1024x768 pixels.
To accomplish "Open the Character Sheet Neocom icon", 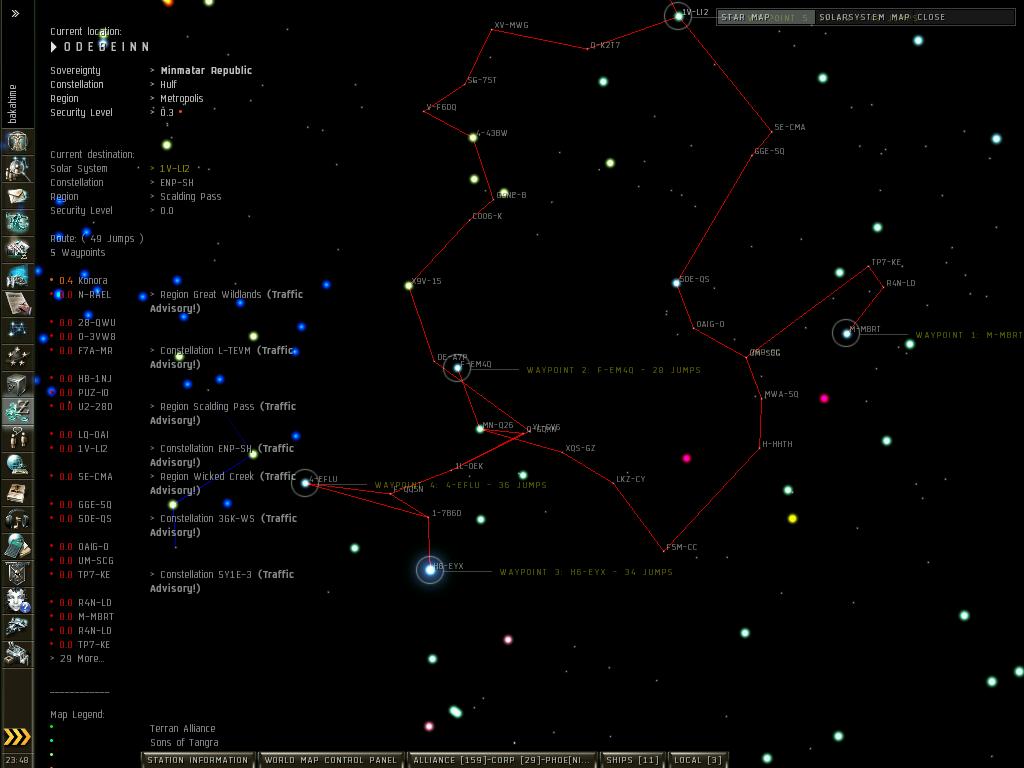I will [17, 142].
